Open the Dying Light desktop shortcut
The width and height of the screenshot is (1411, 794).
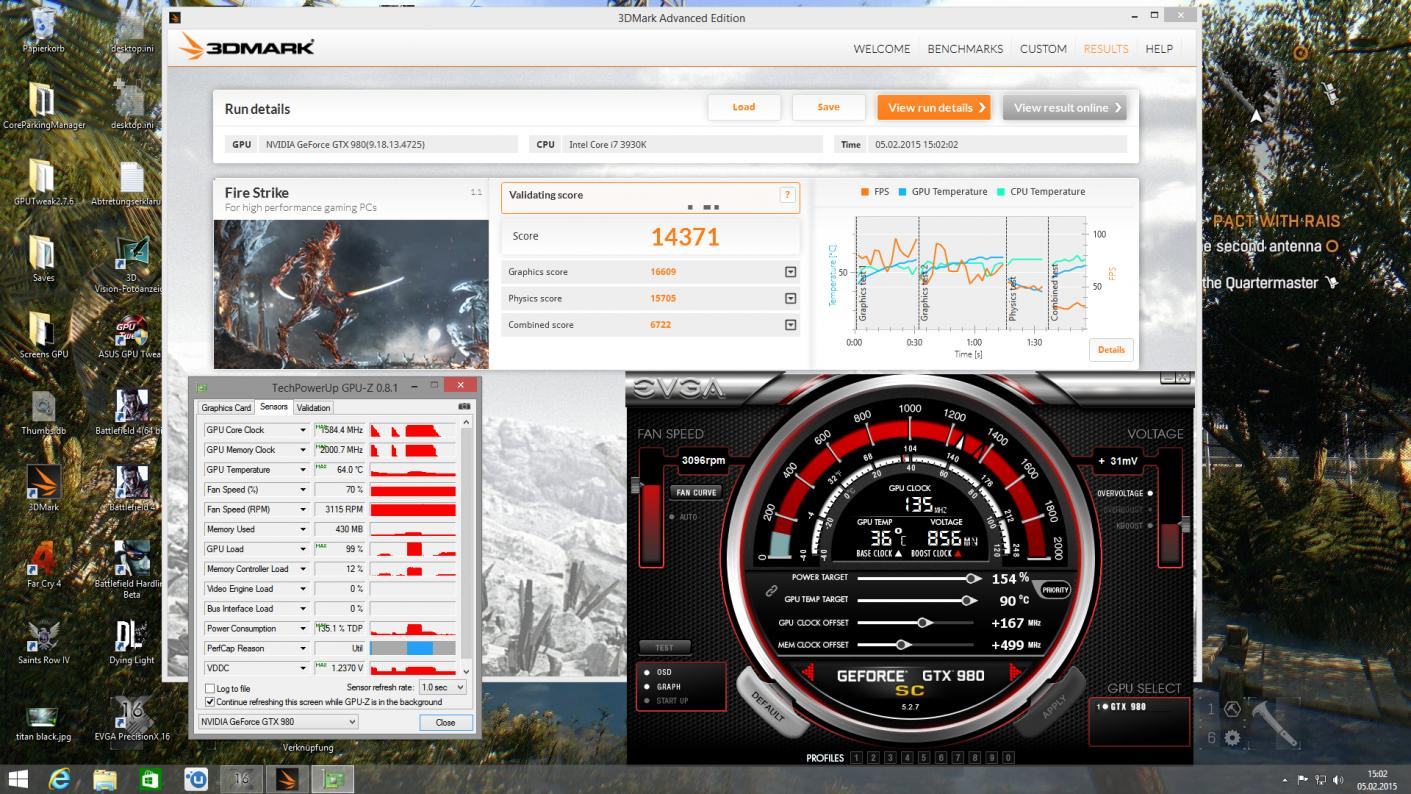(x=132, y=642)
